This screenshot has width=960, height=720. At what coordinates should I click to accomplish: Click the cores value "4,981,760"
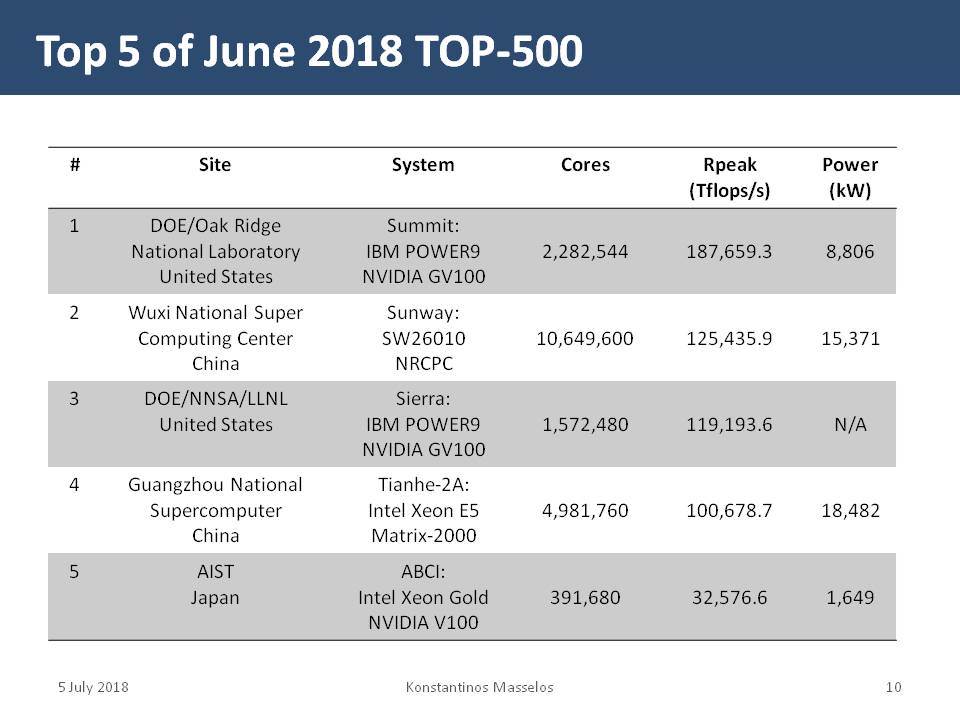coord(585,511)
